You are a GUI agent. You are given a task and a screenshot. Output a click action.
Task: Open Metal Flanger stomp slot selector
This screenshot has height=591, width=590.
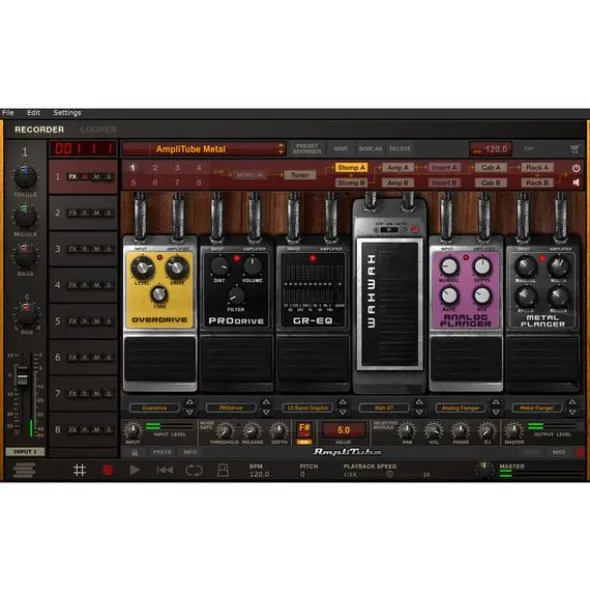pos(537,408)
